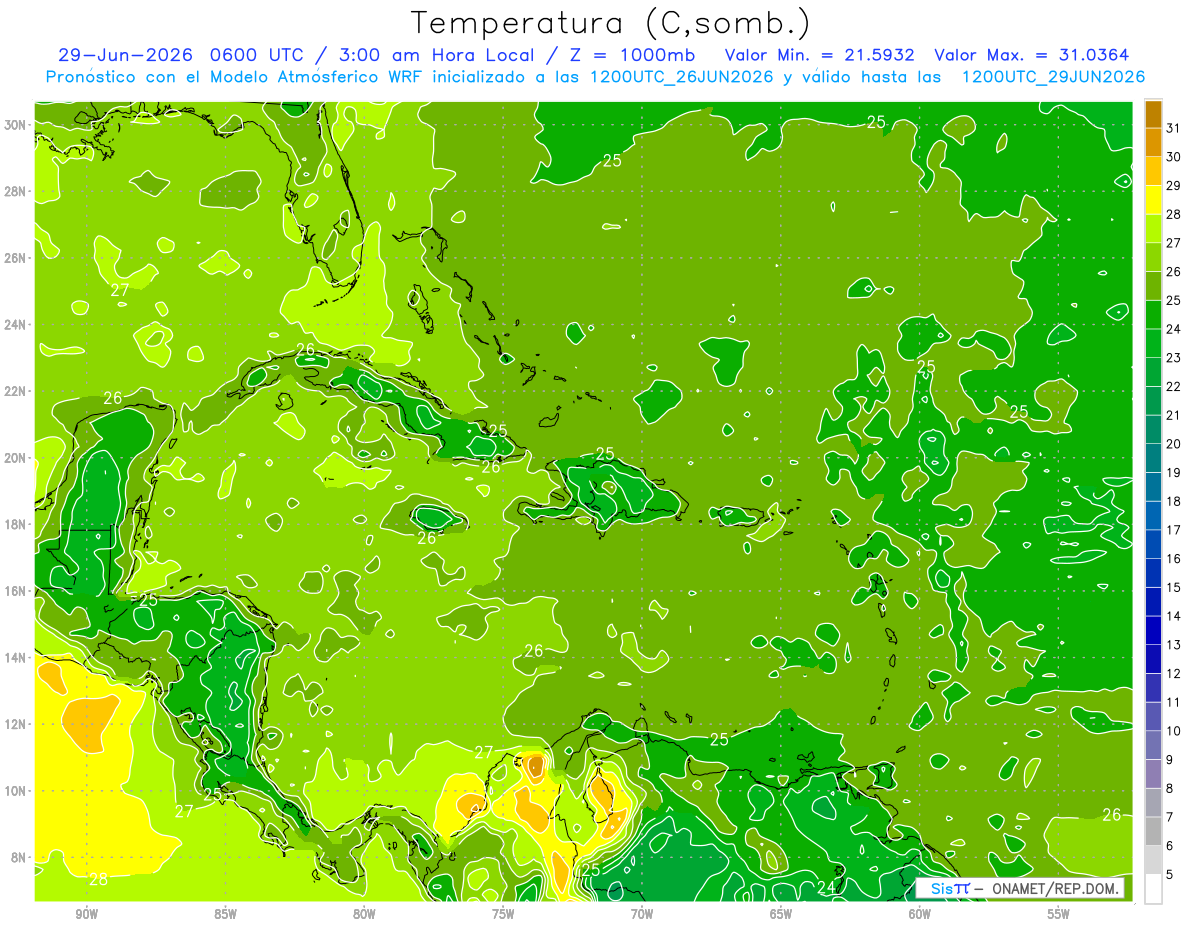Click the 8N latitude axis label
The image size is (1200, 927).
point(18,858)
